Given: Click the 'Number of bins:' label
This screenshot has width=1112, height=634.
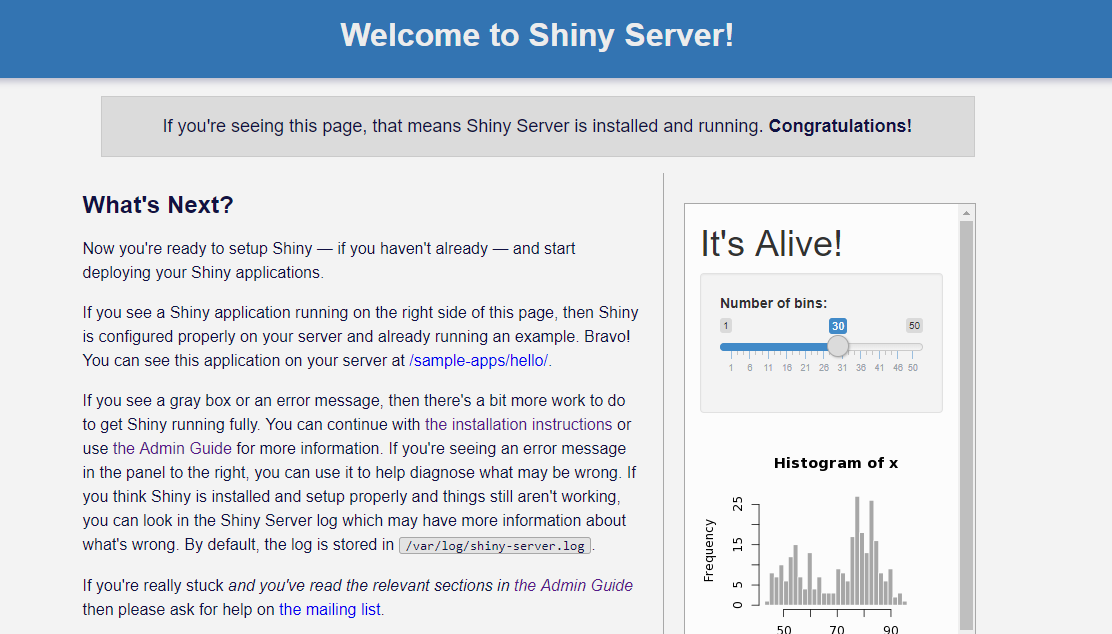Looking at the screenshot, I should click(x=773, y=304).
